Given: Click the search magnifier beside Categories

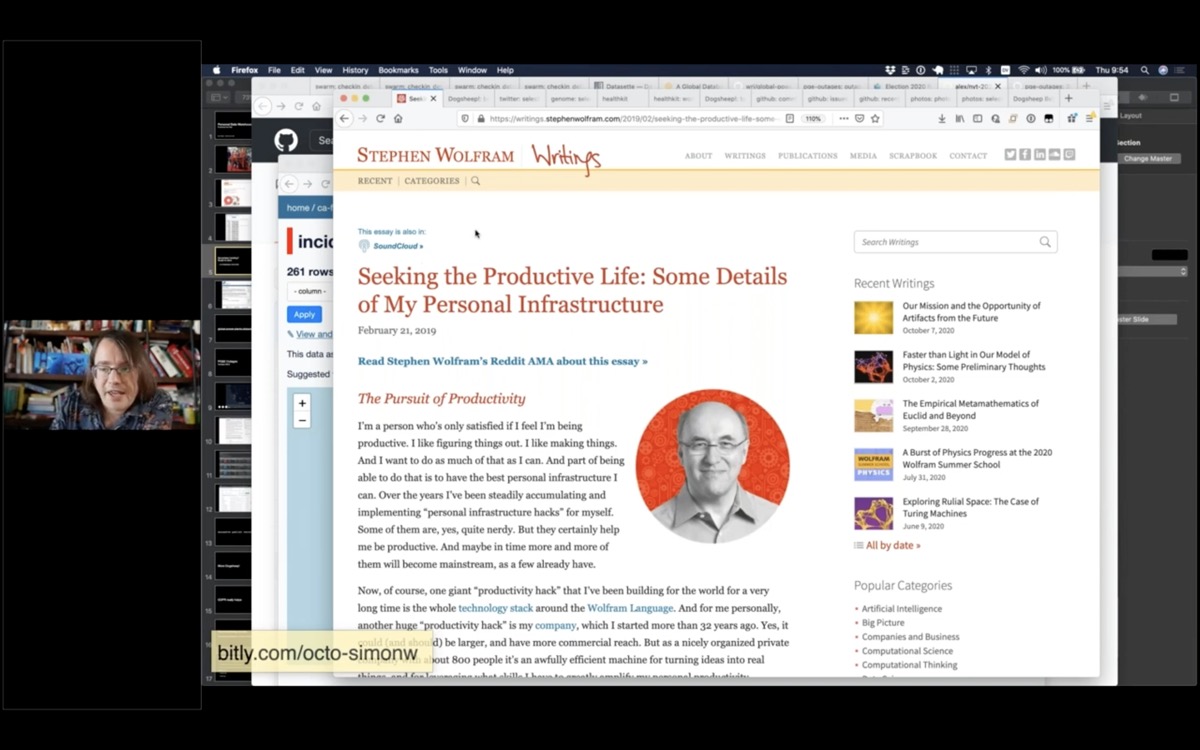Looking at the screenshot, I should [x=475, y=181].
